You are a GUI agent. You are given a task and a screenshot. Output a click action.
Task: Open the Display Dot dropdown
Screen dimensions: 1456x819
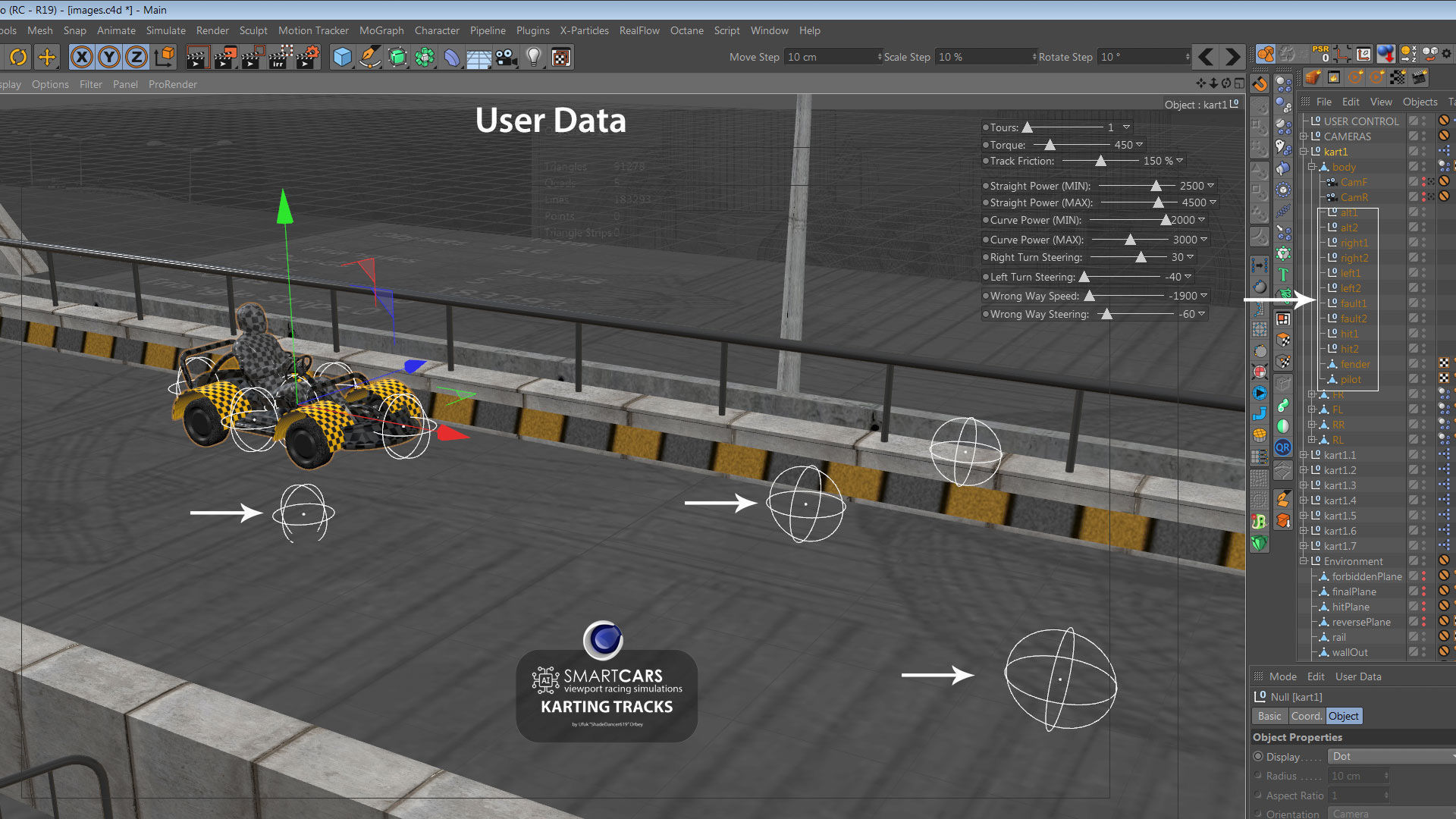[1391, 757]
